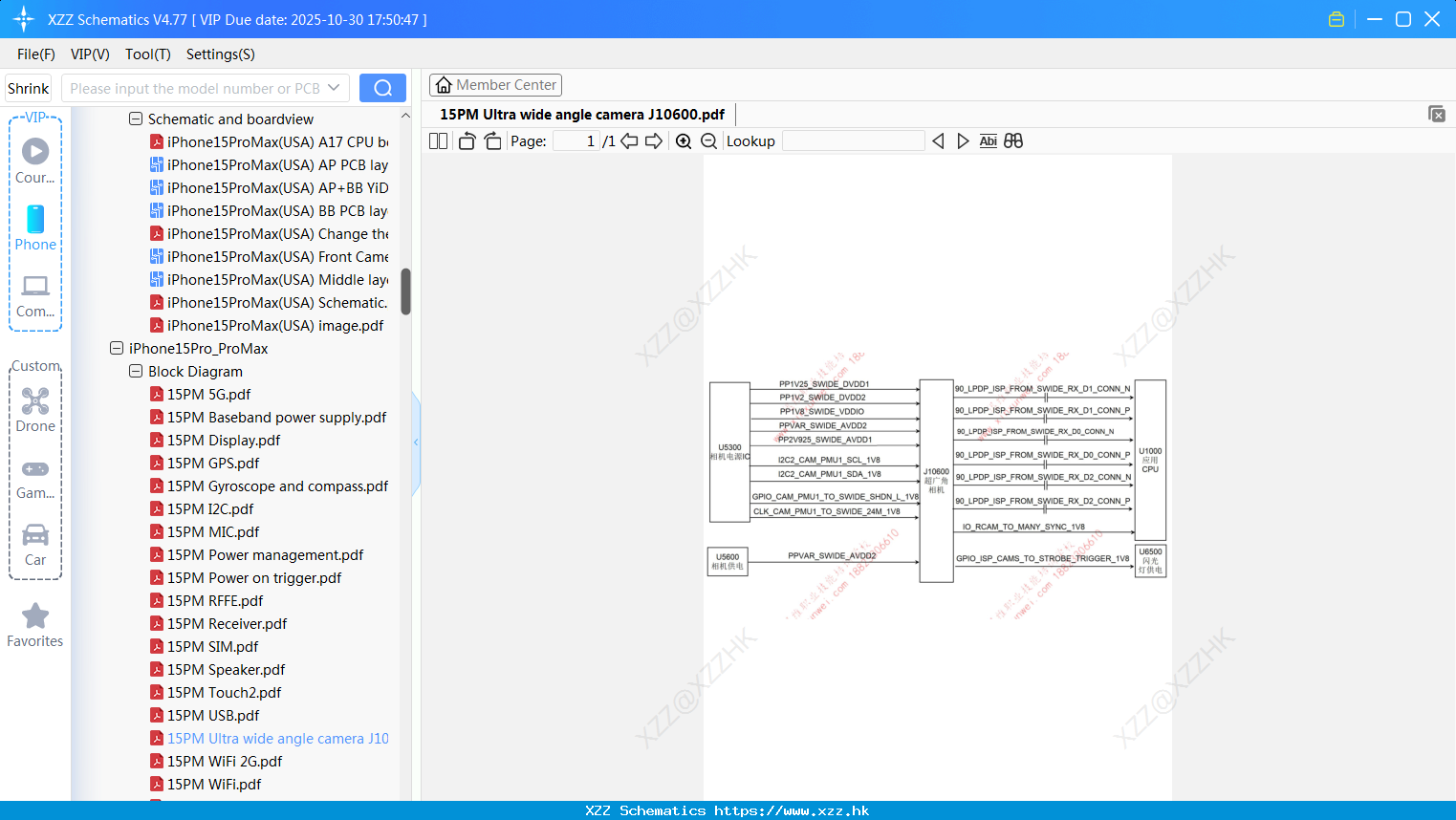Open 15PM Gyroscope and compass.pdf

point(269,486)
